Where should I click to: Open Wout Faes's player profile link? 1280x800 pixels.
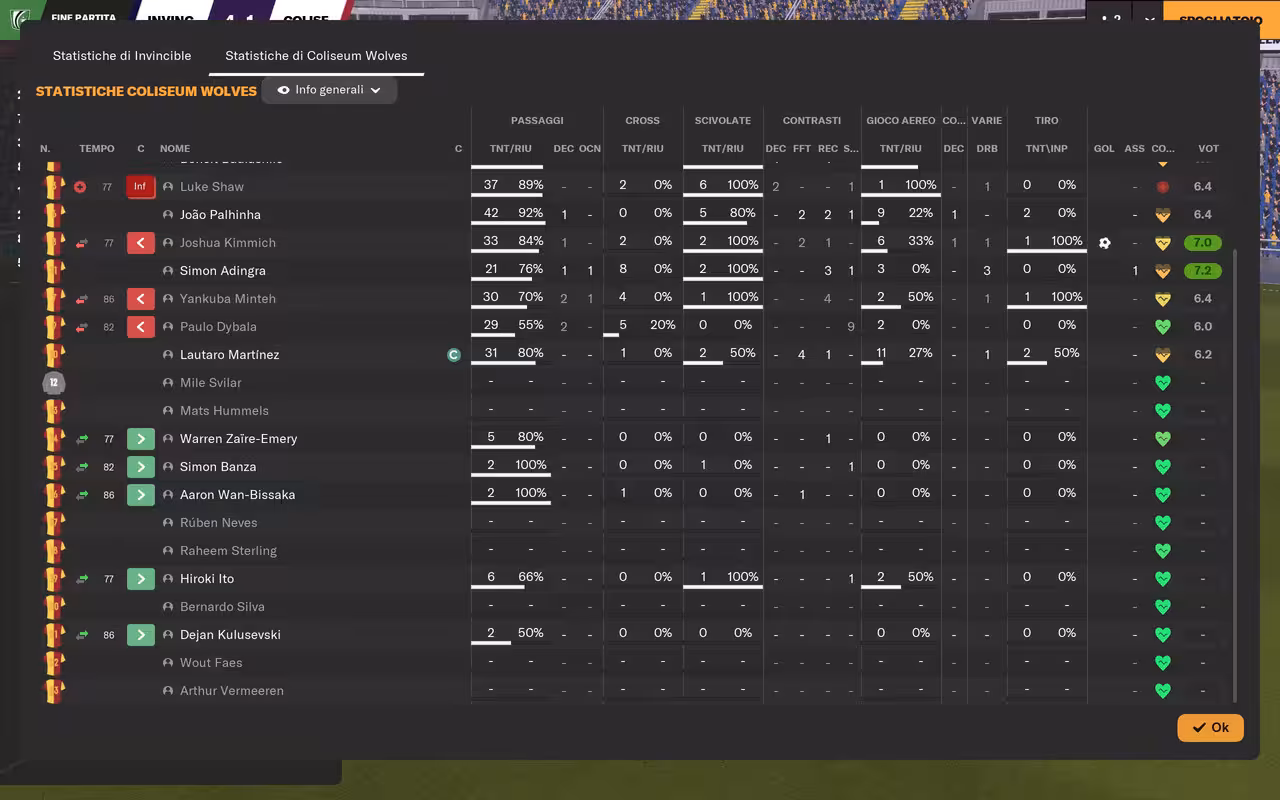pos(211,663)
